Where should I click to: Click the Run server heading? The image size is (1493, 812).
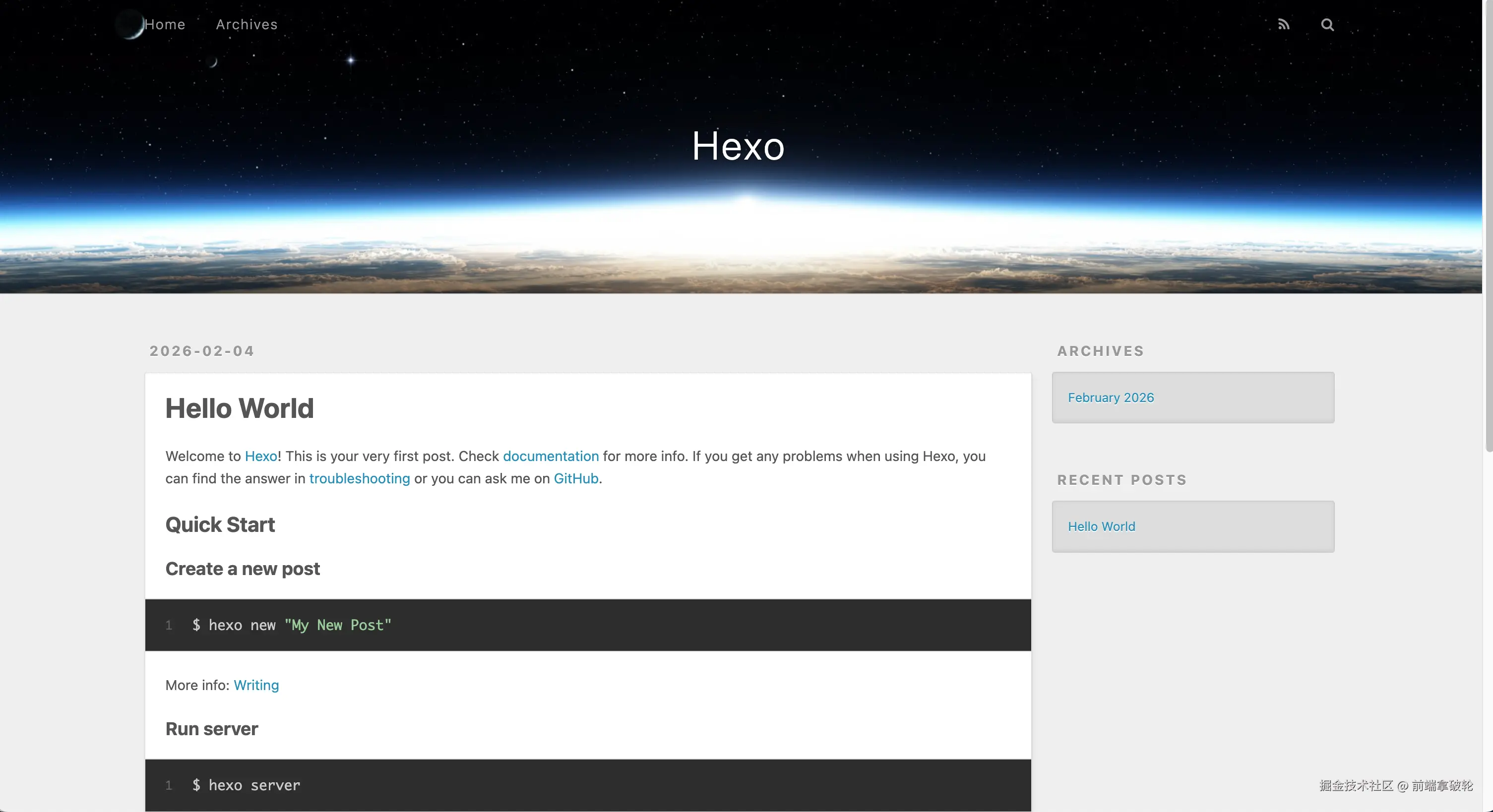click(211, 729)
